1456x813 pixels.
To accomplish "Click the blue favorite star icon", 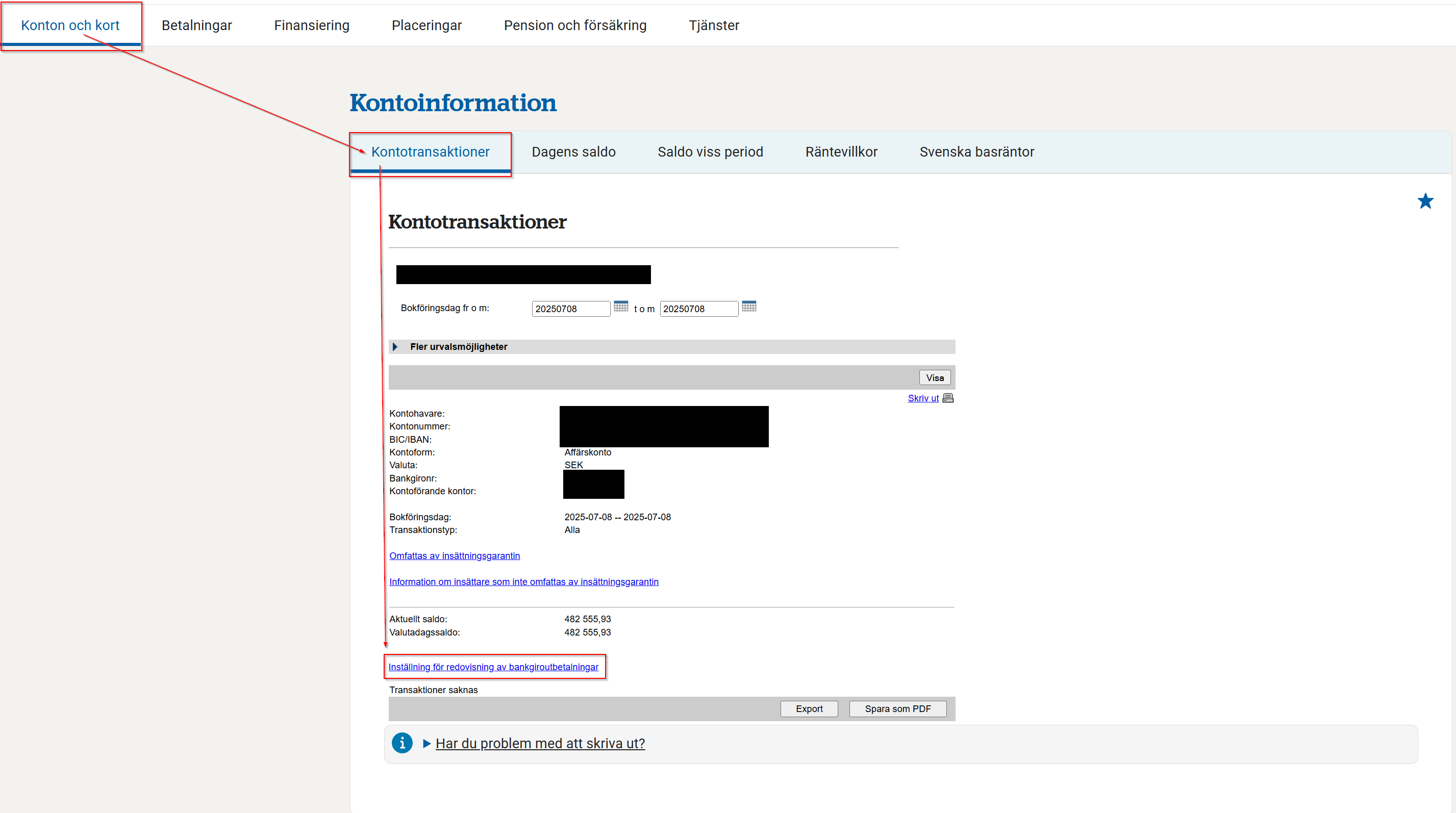I will click(x=1425, y=200).
